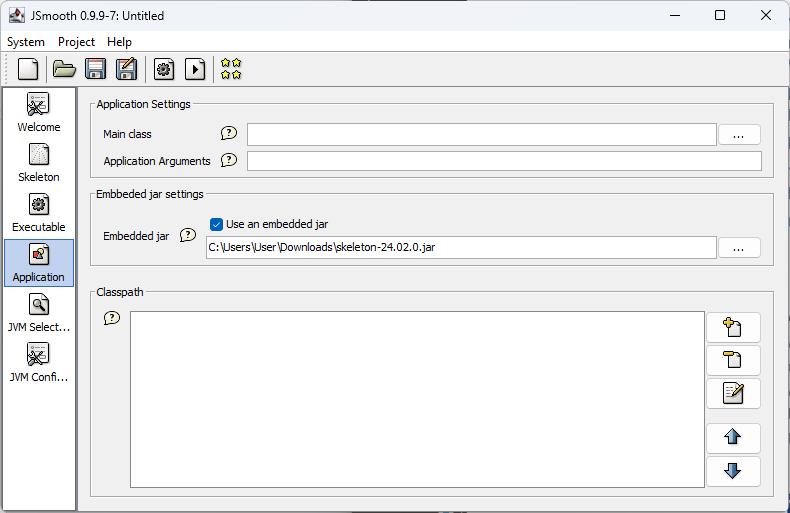Click the embedded jar path field
This screenshot has height=513, width=790.
point(461,247)
